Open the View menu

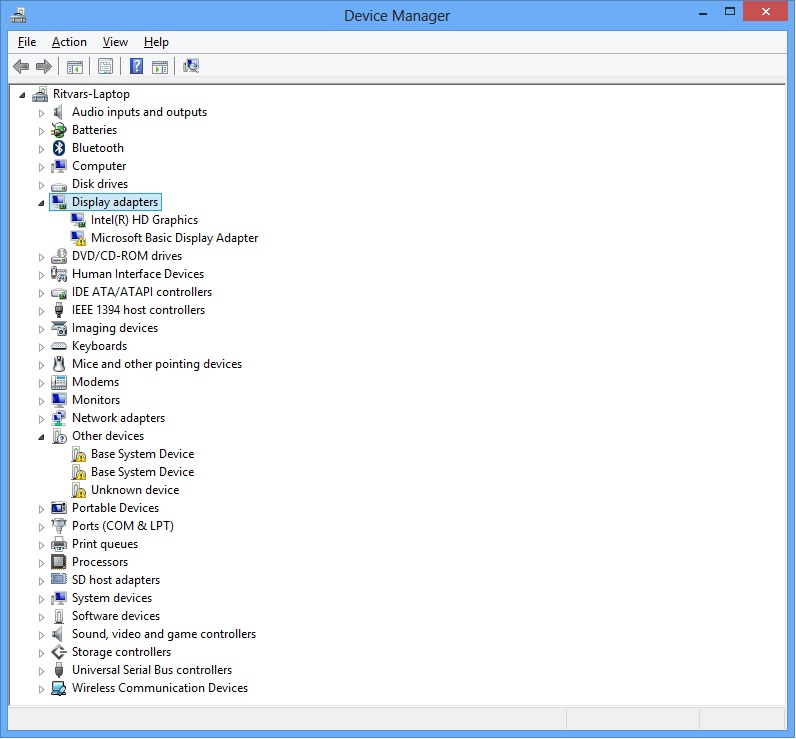pos(115,42)
